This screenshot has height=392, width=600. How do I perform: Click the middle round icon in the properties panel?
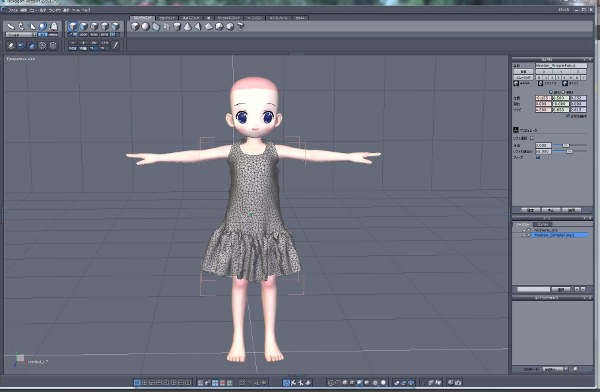(x=540, y=83)
